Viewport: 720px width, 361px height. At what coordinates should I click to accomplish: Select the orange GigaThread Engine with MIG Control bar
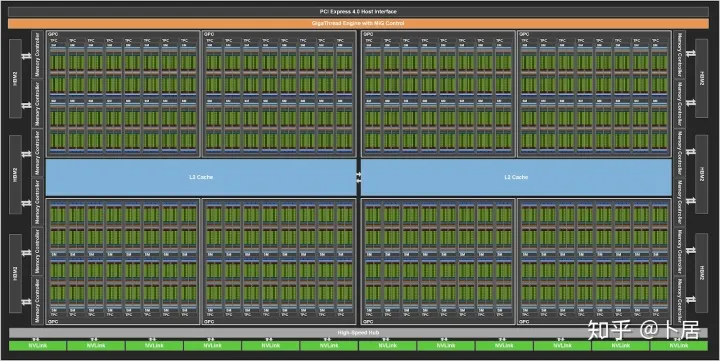click(358, 23)
